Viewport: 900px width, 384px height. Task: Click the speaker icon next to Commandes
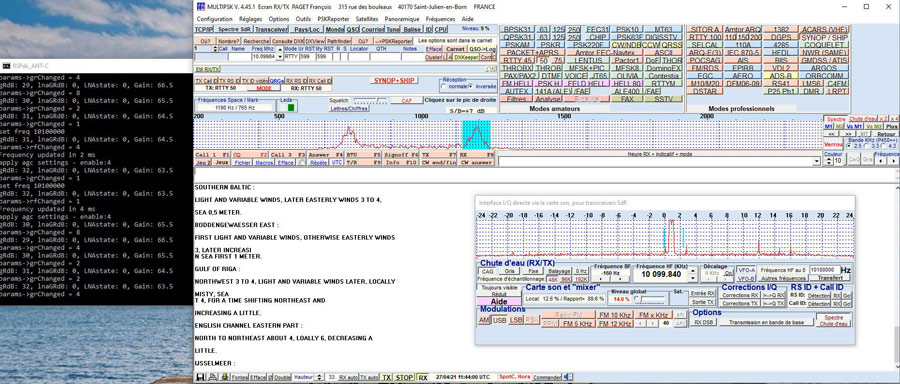(568, 377)
